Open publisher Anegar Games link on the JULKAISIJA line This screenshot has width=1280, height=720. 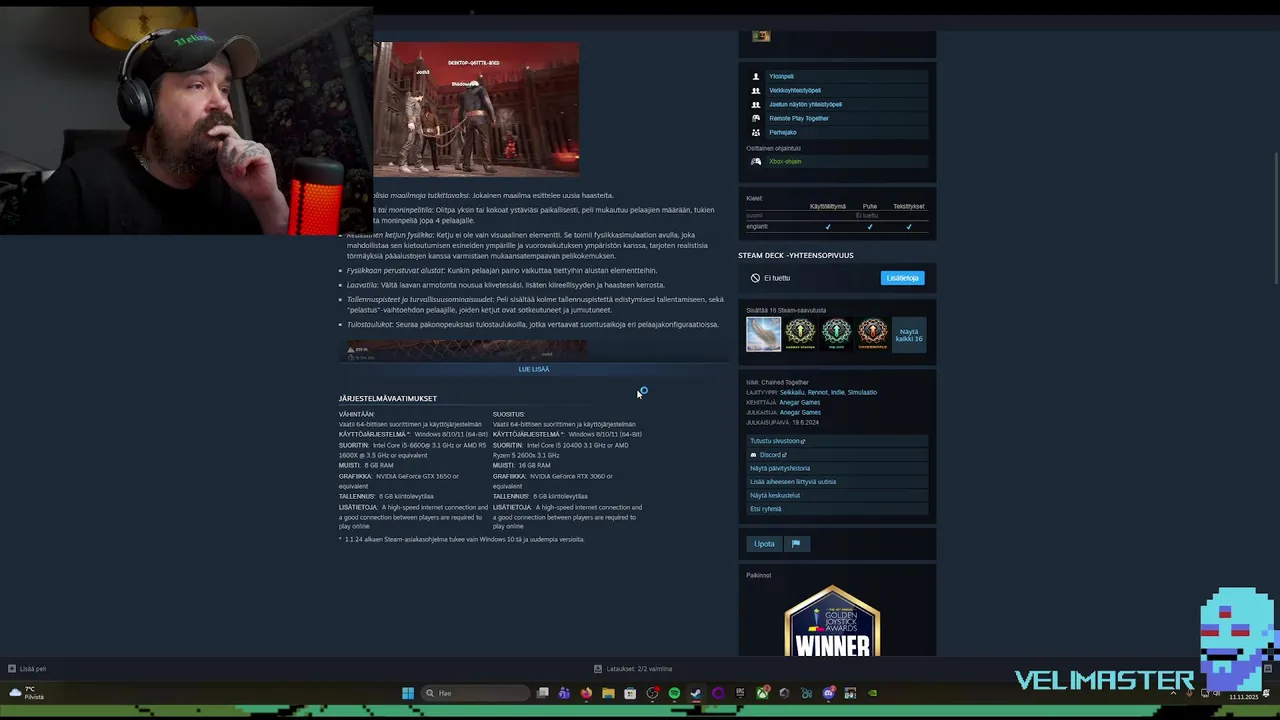coord(800,412)
